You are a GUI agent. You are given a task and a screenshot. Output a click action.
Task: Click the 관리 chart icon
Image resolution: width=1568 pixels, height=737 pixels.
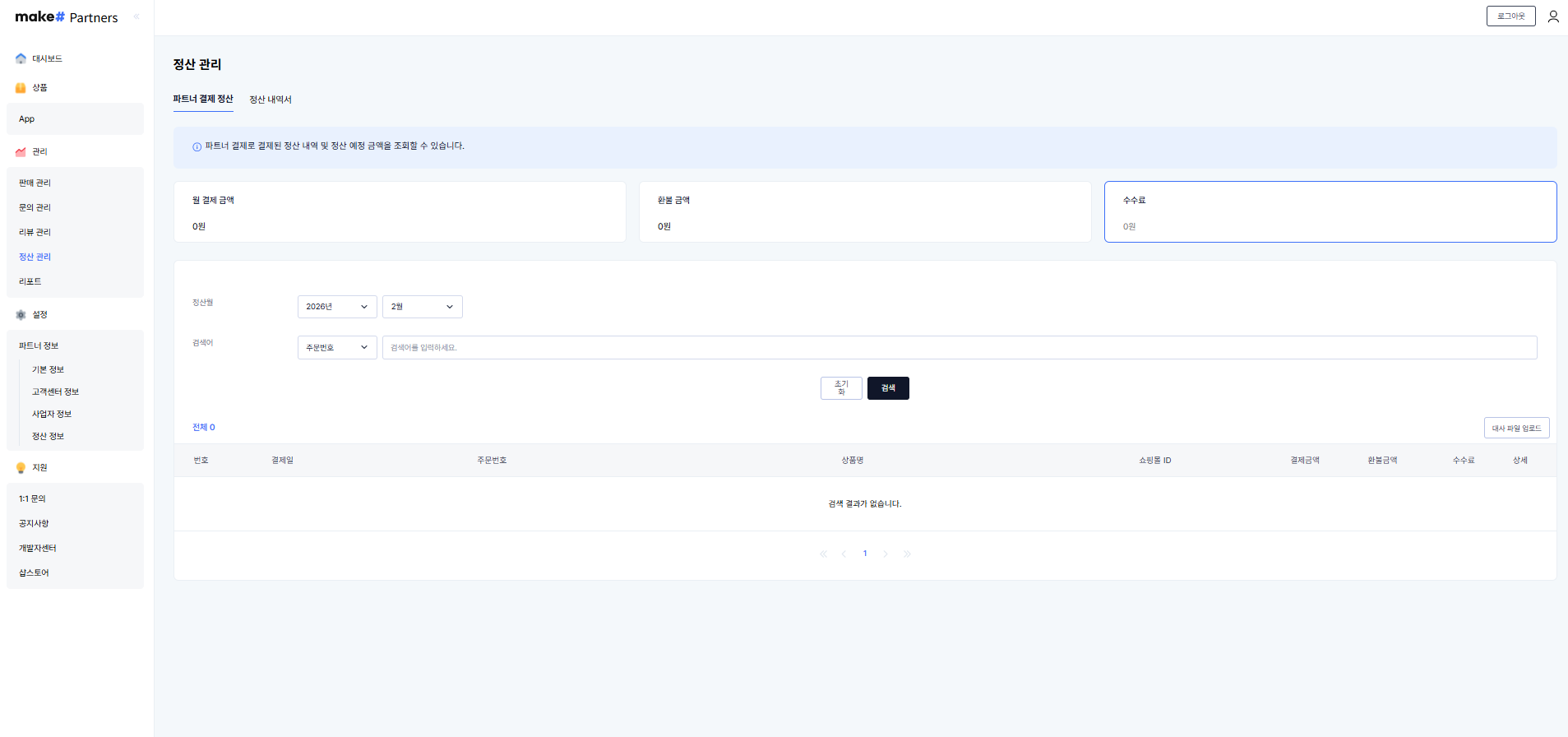coord(21,152)
